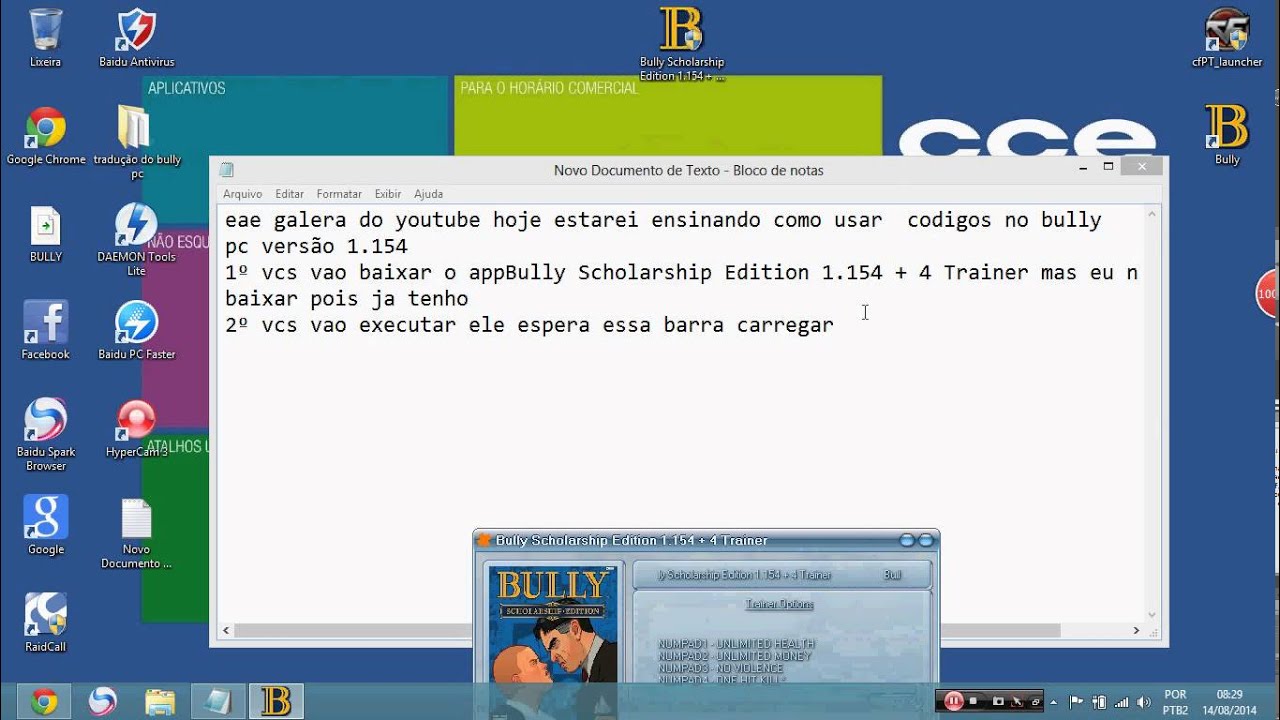Viewport: 1280px width, 720px height.
Task: Open the volume speaker tray icon
Action: (1143, 701)
